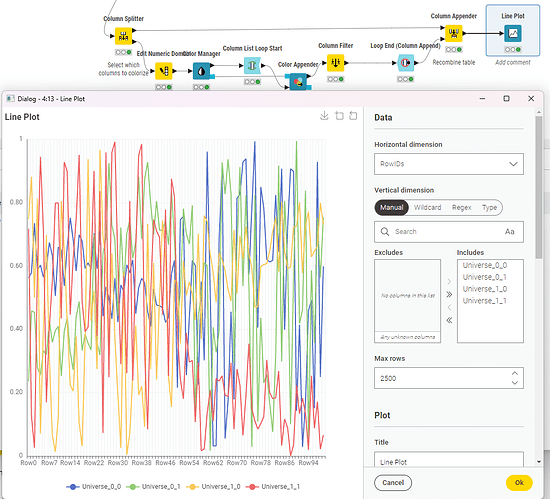Click the Cancel button
The image size is (550, 499).
pyautogui.click(x=393, y=483)
